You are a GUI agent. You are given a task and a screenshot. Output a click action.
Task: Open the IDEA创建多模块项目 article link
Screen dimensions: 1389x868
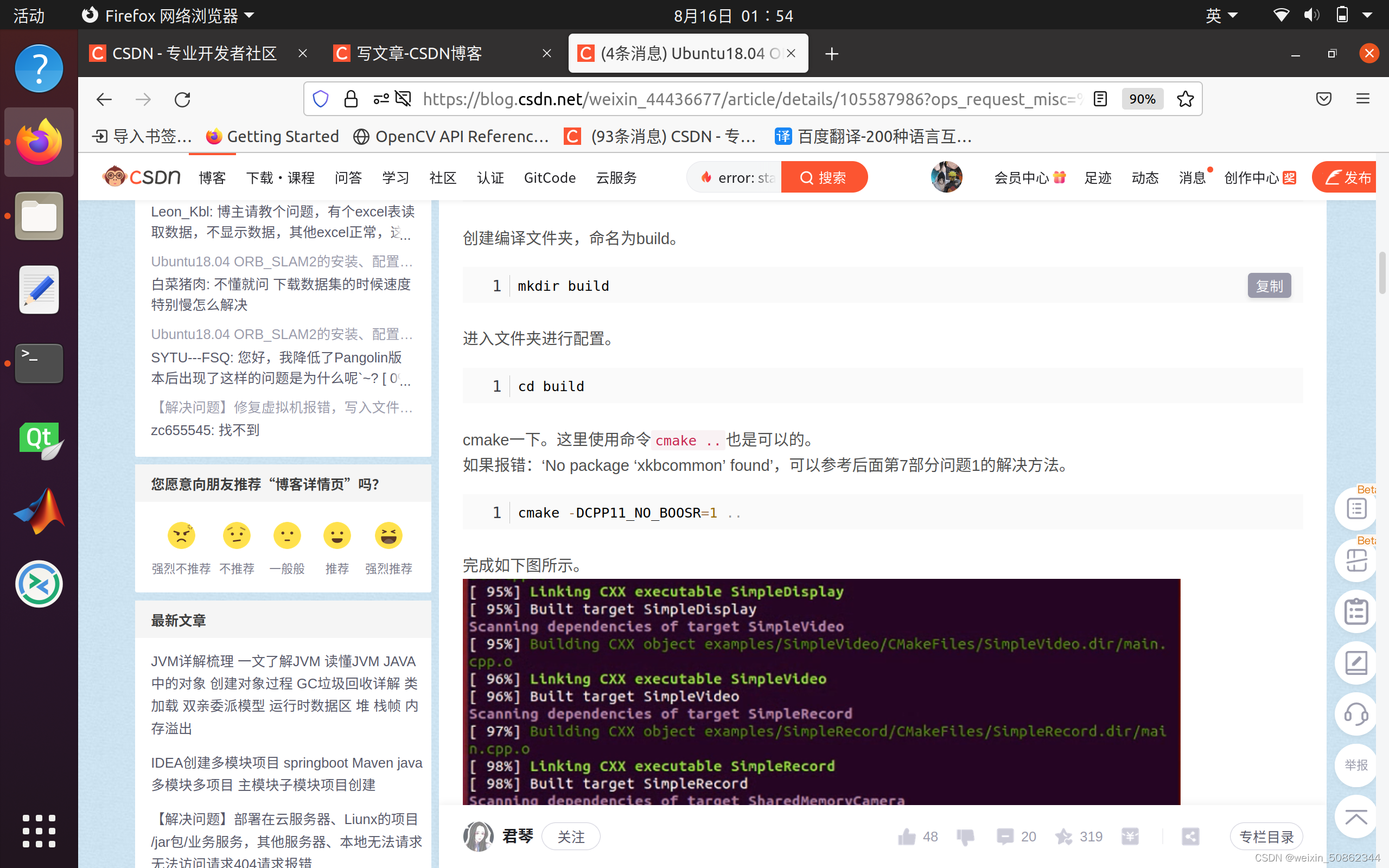tap(286, 773)
